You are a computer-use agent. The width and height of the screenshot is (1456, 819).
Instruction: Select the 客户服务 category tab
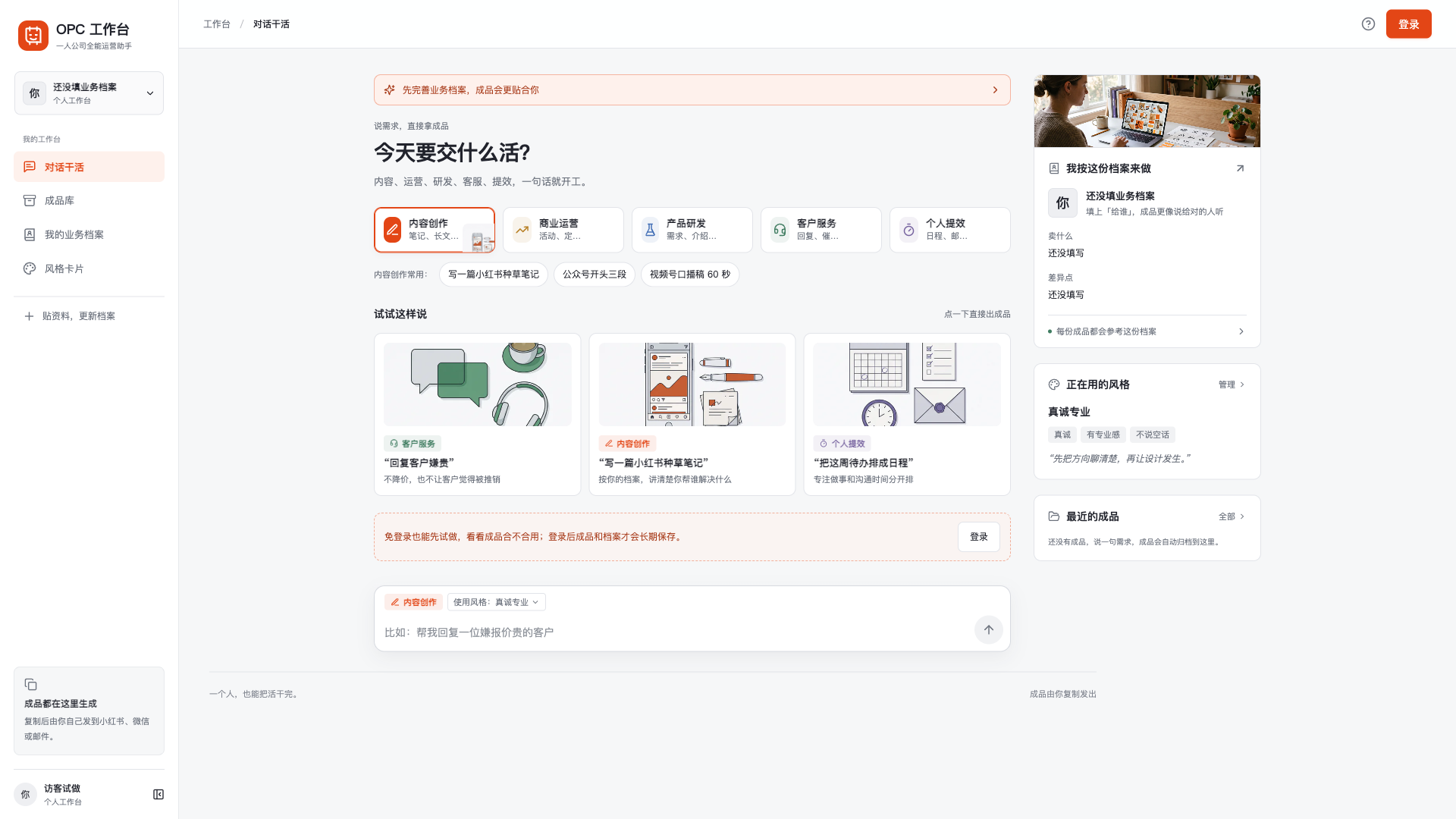point(821,230)
